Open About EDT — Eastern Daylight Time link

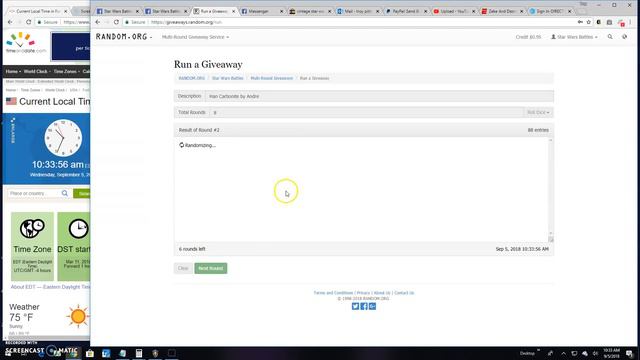click(x=51, y=287)
